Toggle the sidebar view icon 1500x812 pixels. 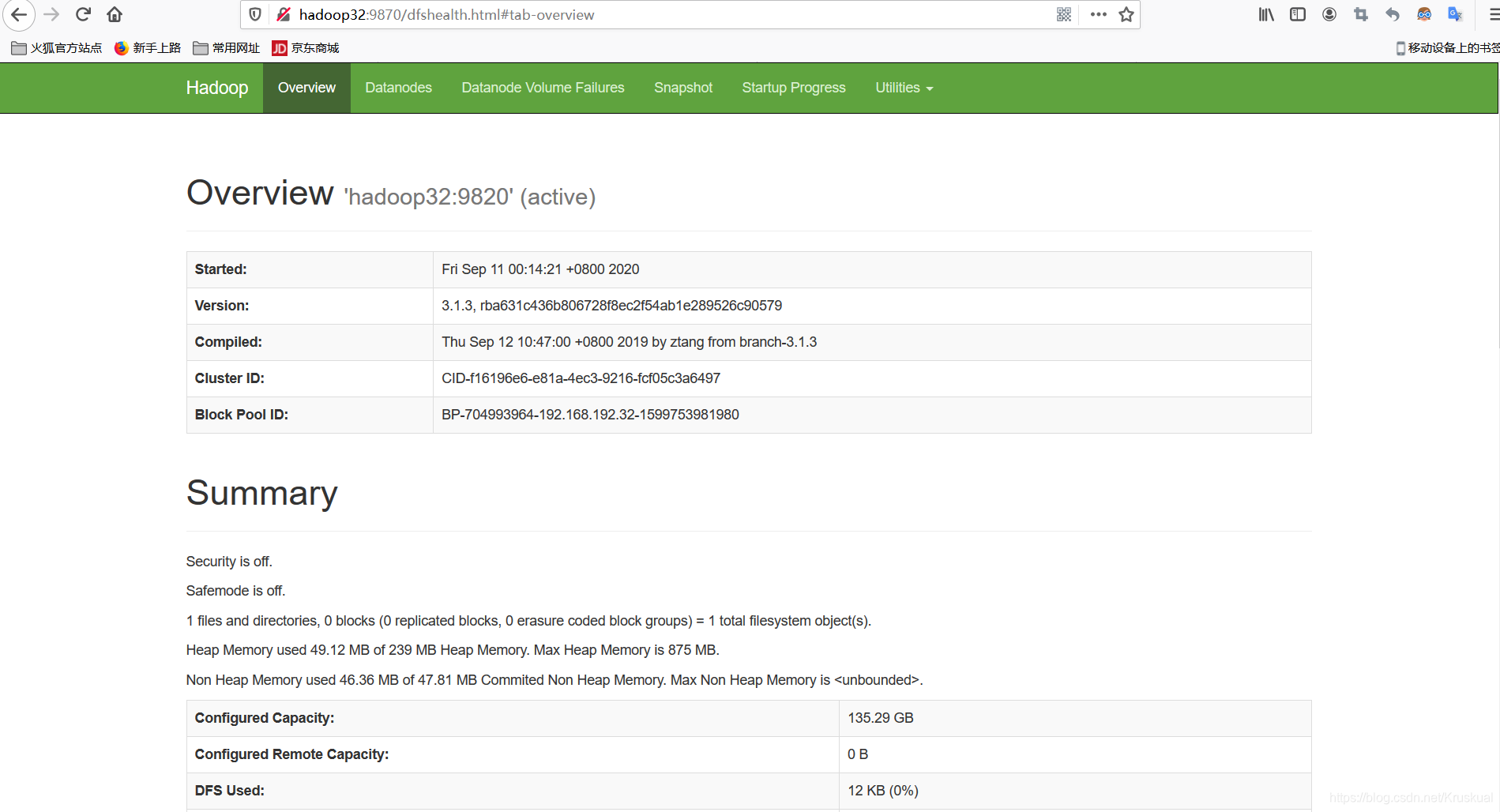coord(1298,14)
